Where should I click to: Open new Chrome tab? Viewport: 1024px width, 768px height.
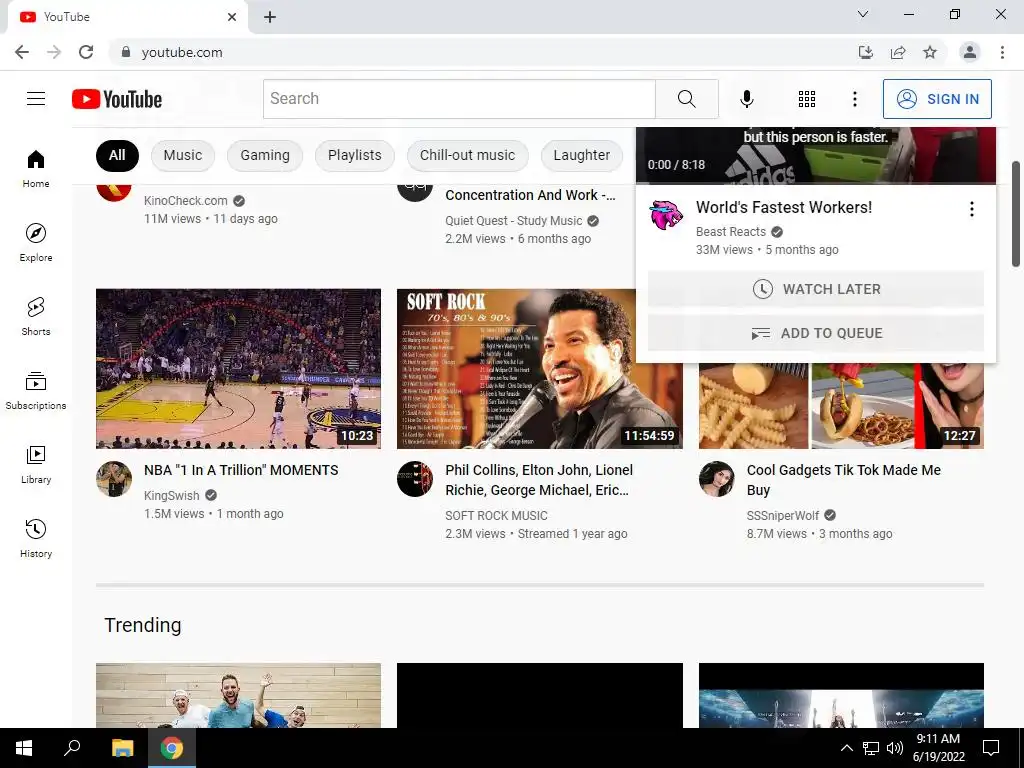click(270, 17)
